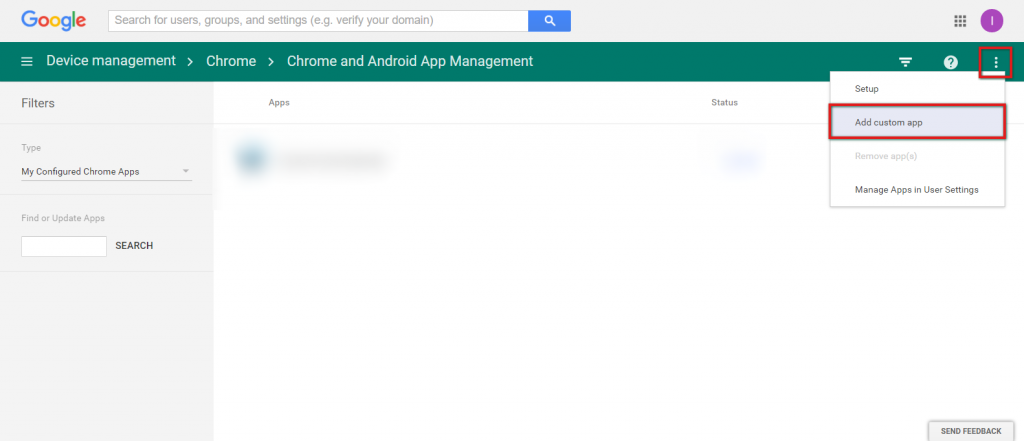
Task: Click the SEARCH button in Filters
Action: [134, 246]
